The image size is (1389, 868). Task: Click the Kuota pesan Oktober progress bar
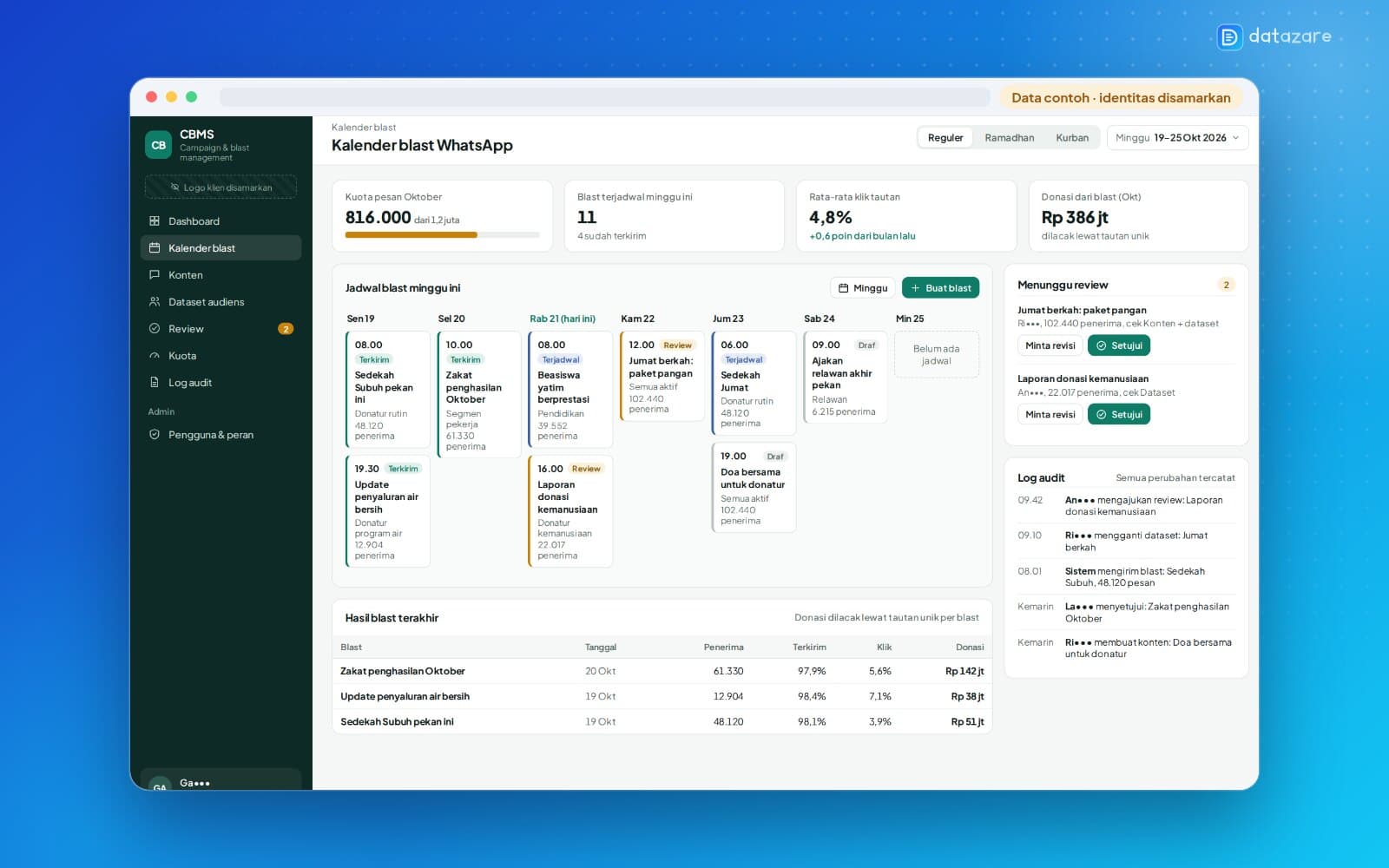442,235
